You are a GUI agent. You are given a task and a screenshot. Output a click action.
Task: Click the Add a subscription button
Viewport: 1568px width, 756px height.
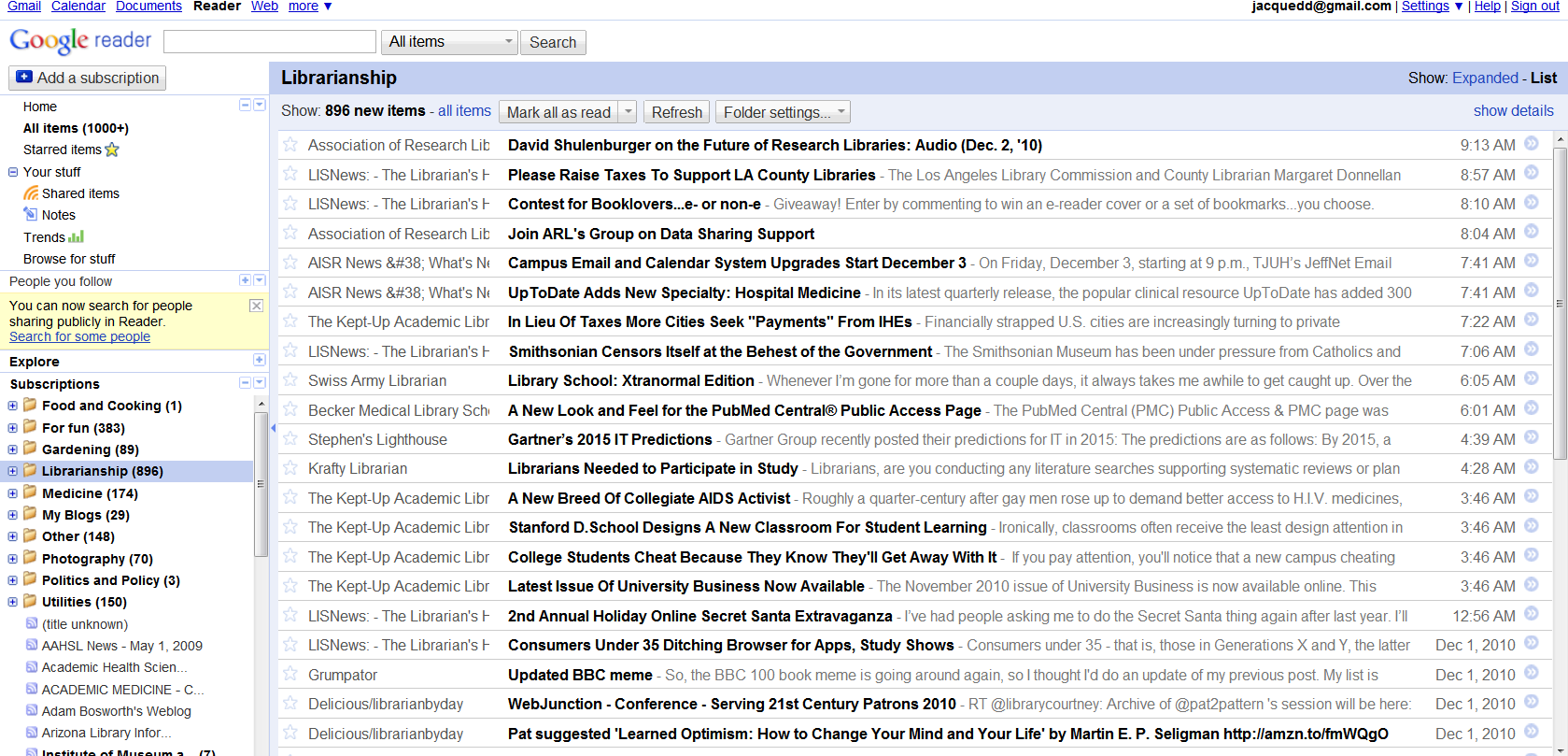coord(87,78)
